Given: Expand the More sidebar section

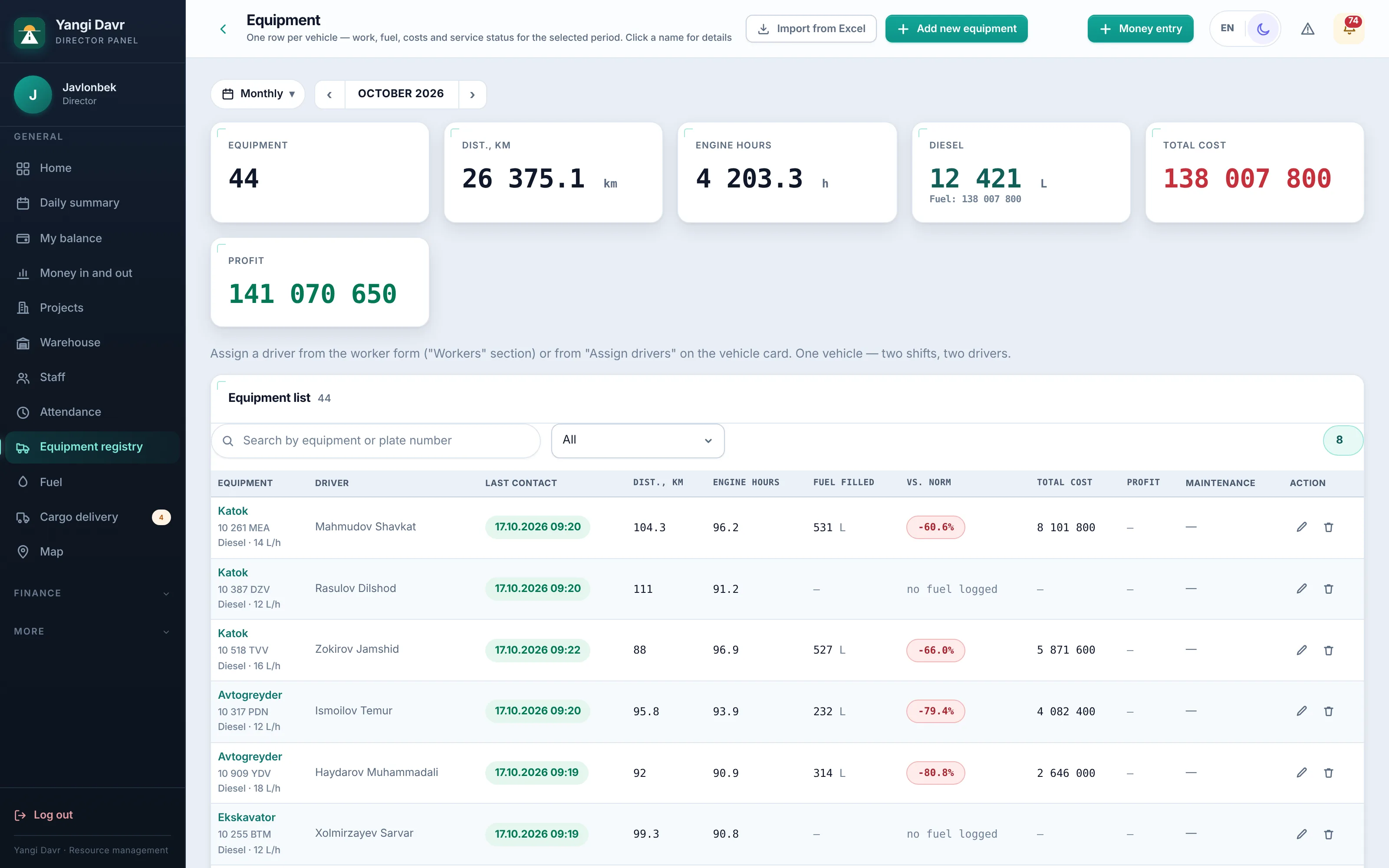Looking at the screenshot, I should point(92,631).
